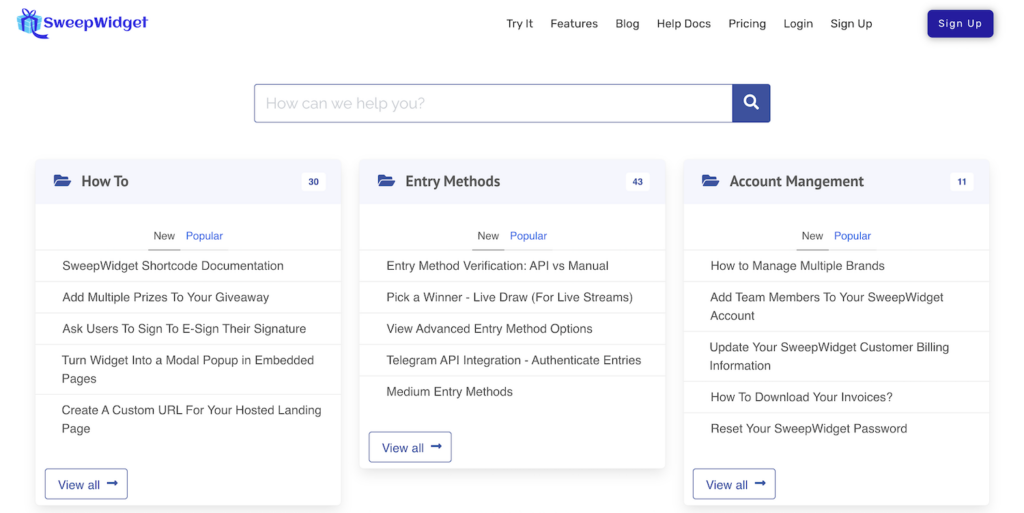Open the Account Mangement category heading
1024x513 pixels.
797,181
